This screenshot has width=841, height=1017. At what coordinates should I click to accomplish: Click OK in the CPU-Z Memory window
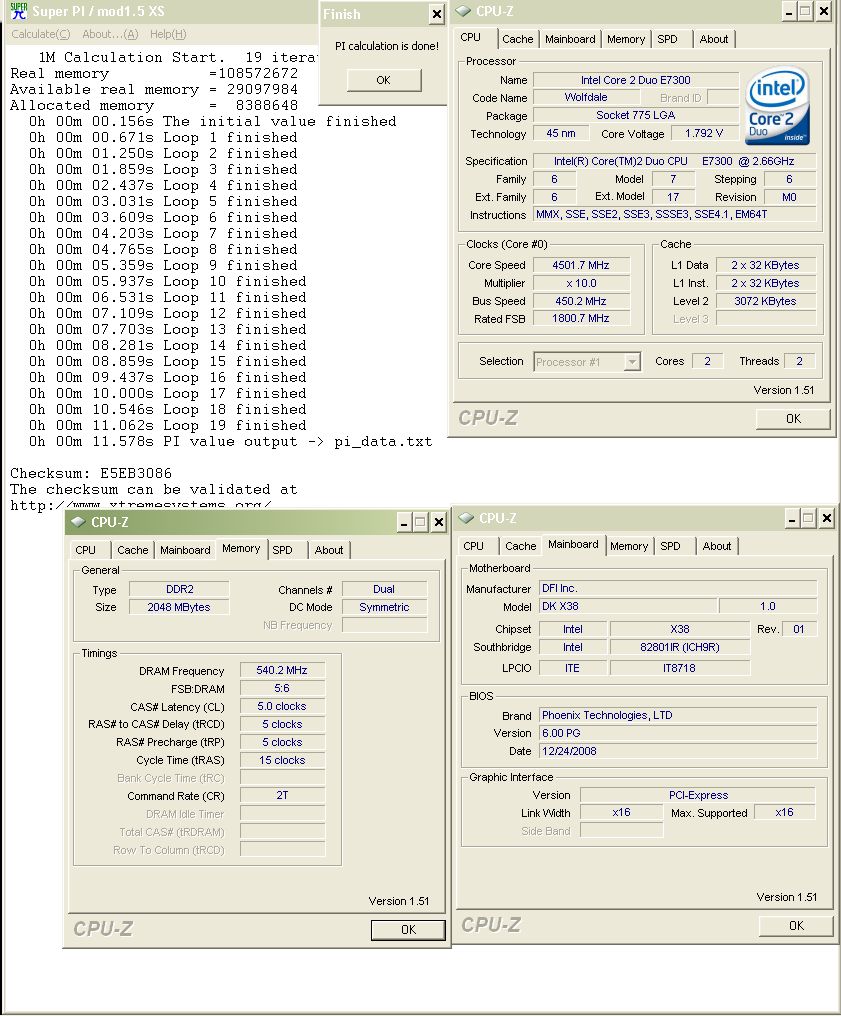(408, 929)
